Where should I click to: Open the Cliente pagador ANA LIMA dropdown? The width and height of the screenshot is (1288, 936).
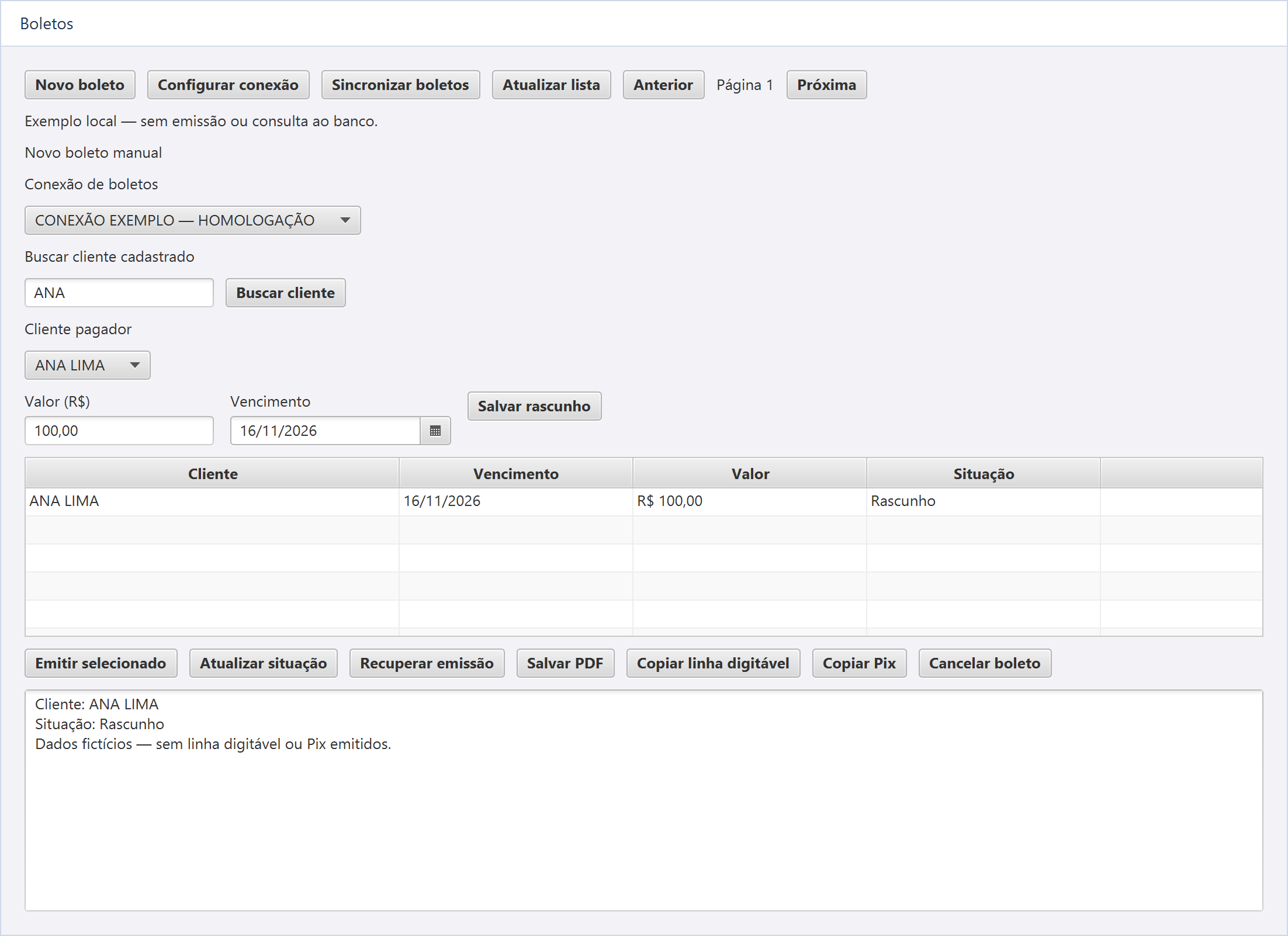(87, 365)
